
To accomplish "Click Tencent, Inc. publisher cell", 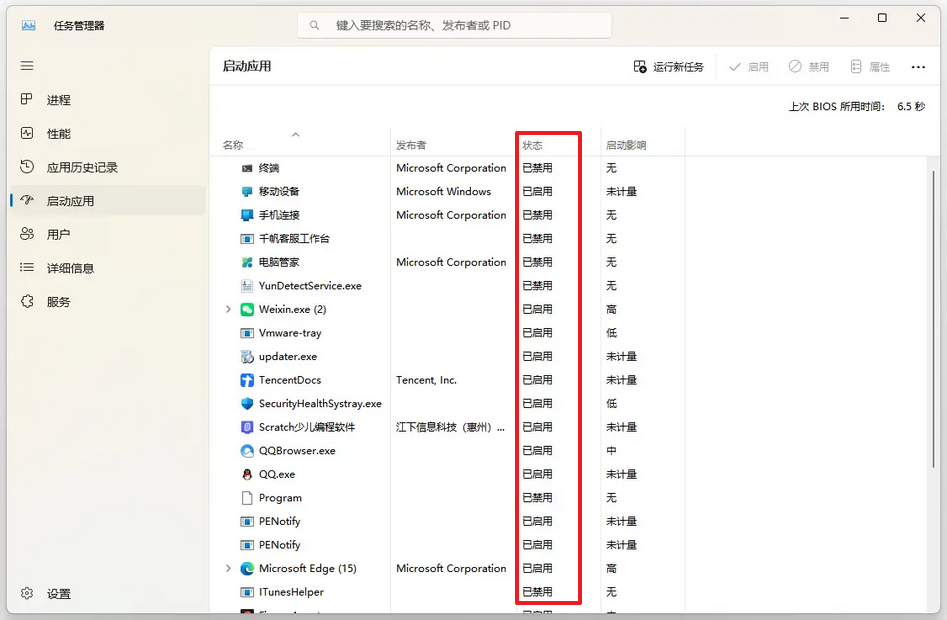I will click(426, 380).
